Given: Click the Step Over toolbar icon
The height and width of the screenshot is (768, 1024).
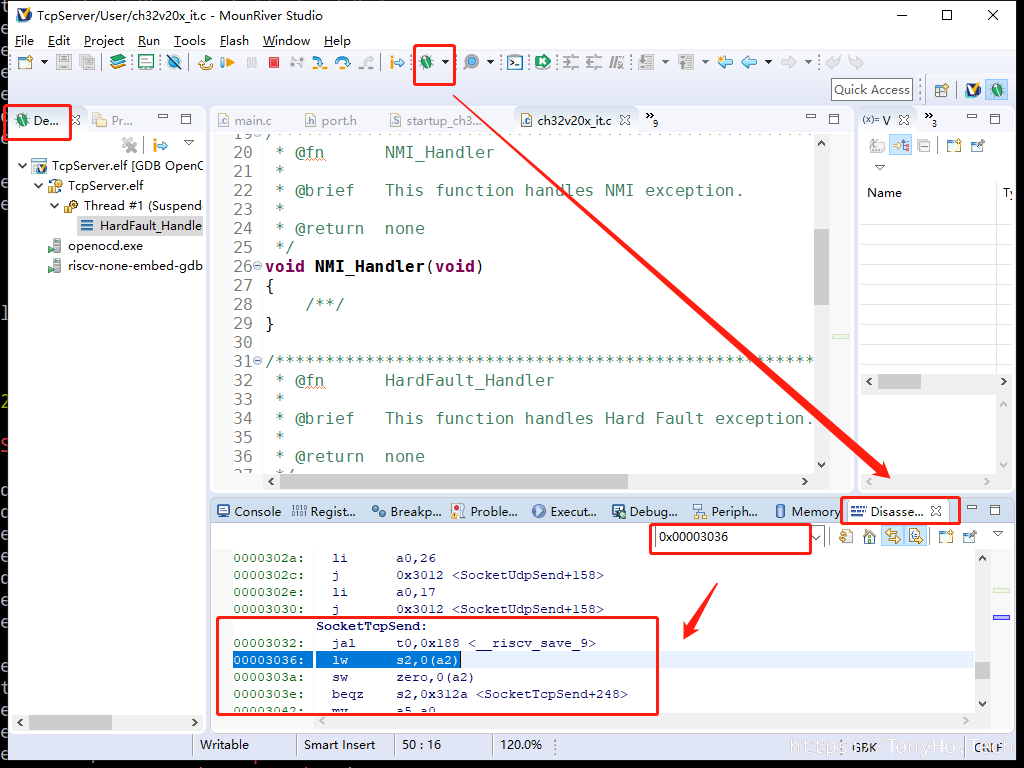Looking at the screenshot, I should pos(342,62).
